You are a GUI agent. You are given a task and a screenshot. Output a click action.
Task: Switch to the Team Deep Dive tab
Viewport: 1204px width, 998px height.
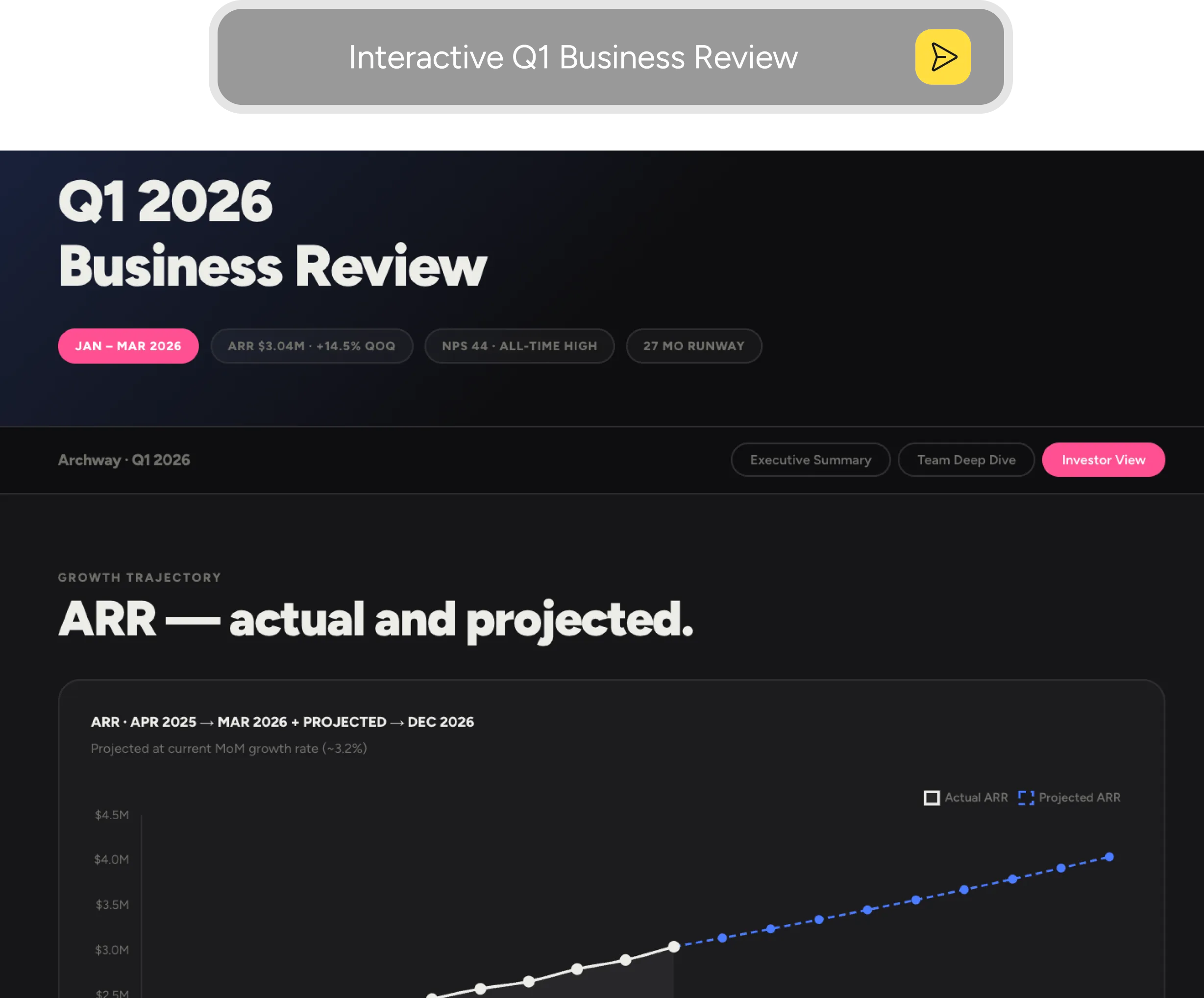pyautogui.click(x=966, y=460)
